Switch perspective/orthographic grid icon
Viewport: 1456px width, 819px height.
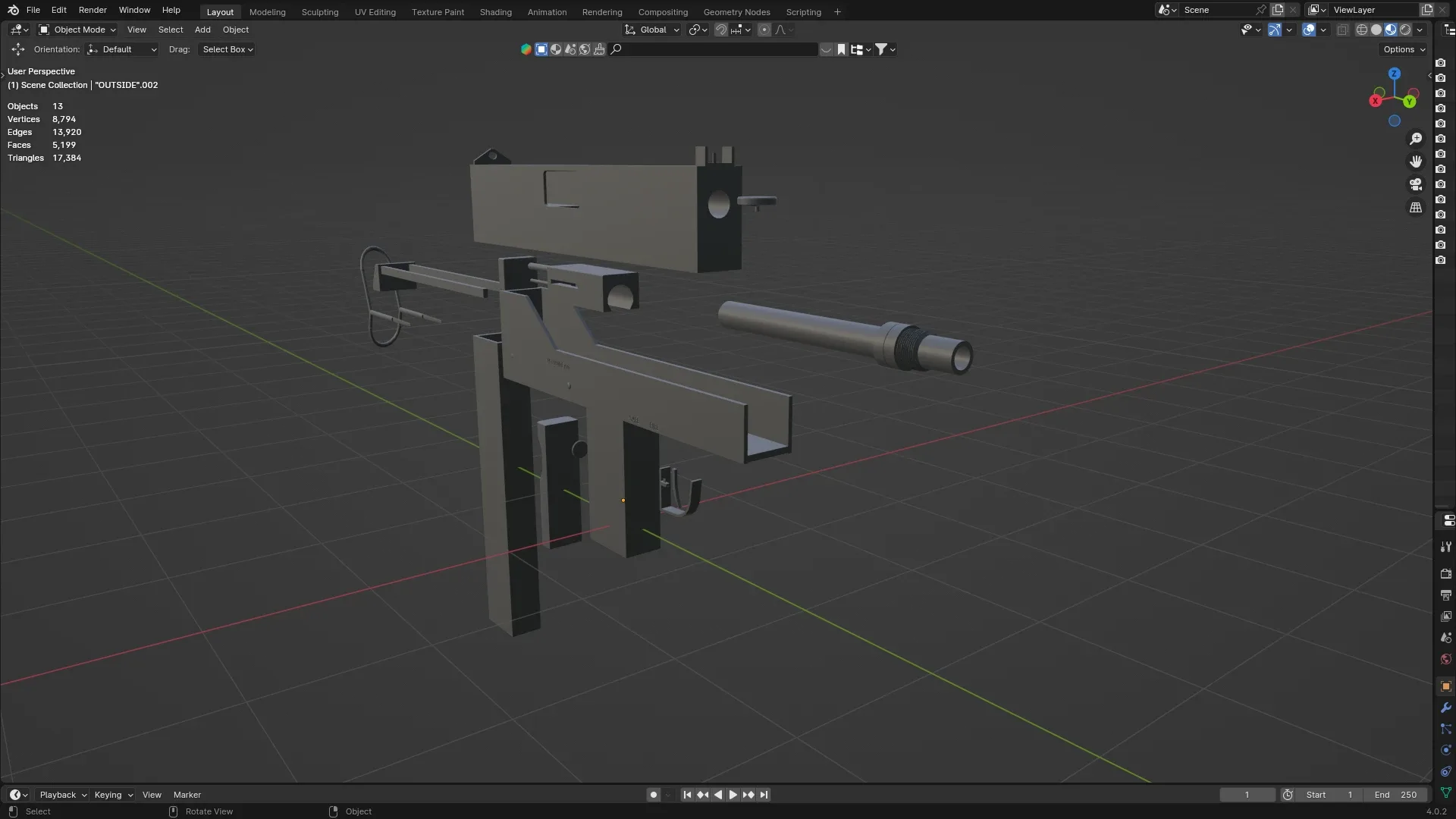point(1416,207)
